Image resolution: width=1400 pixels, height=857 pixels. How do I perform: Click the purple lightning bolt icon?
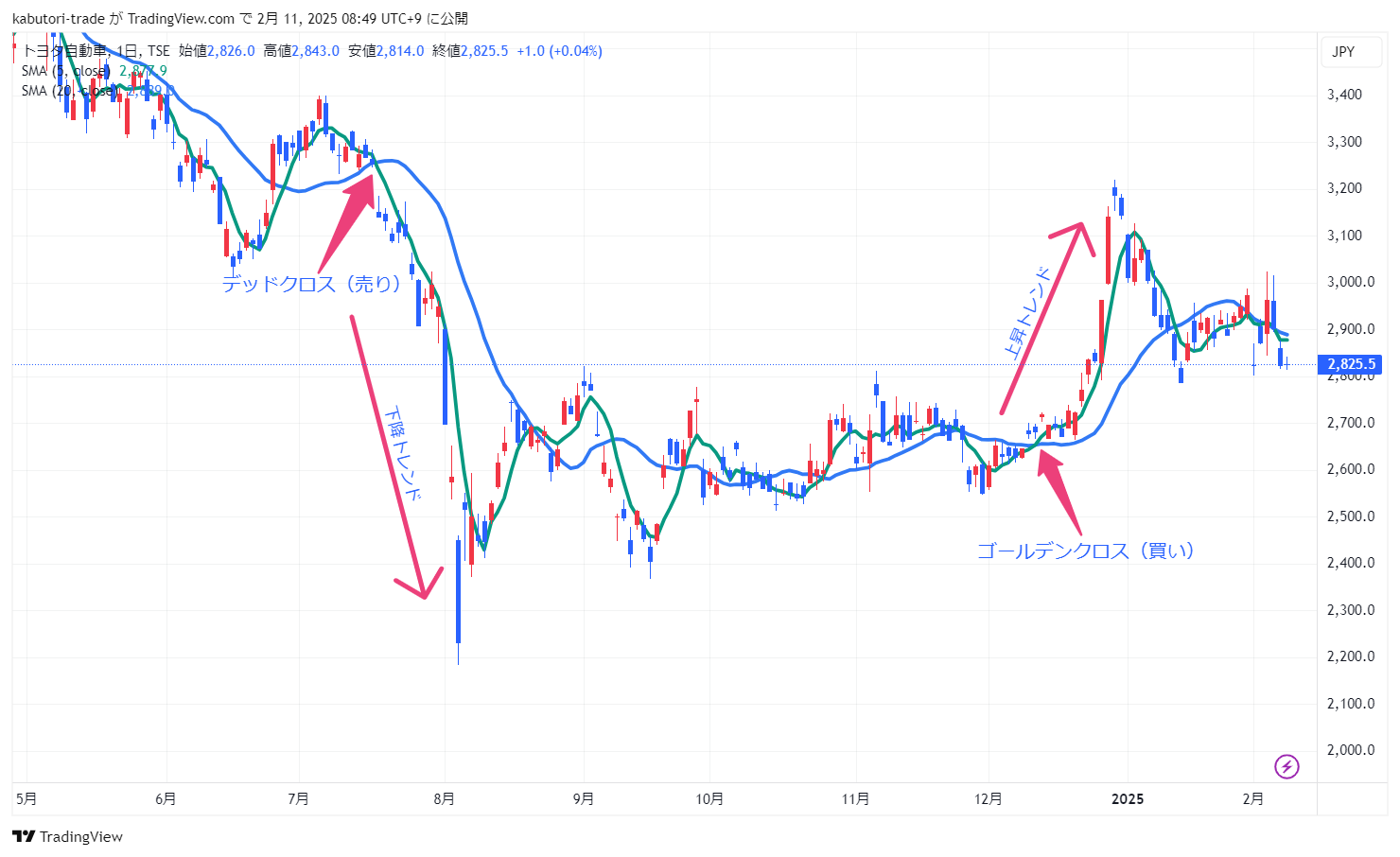[x=1286, y=766]
